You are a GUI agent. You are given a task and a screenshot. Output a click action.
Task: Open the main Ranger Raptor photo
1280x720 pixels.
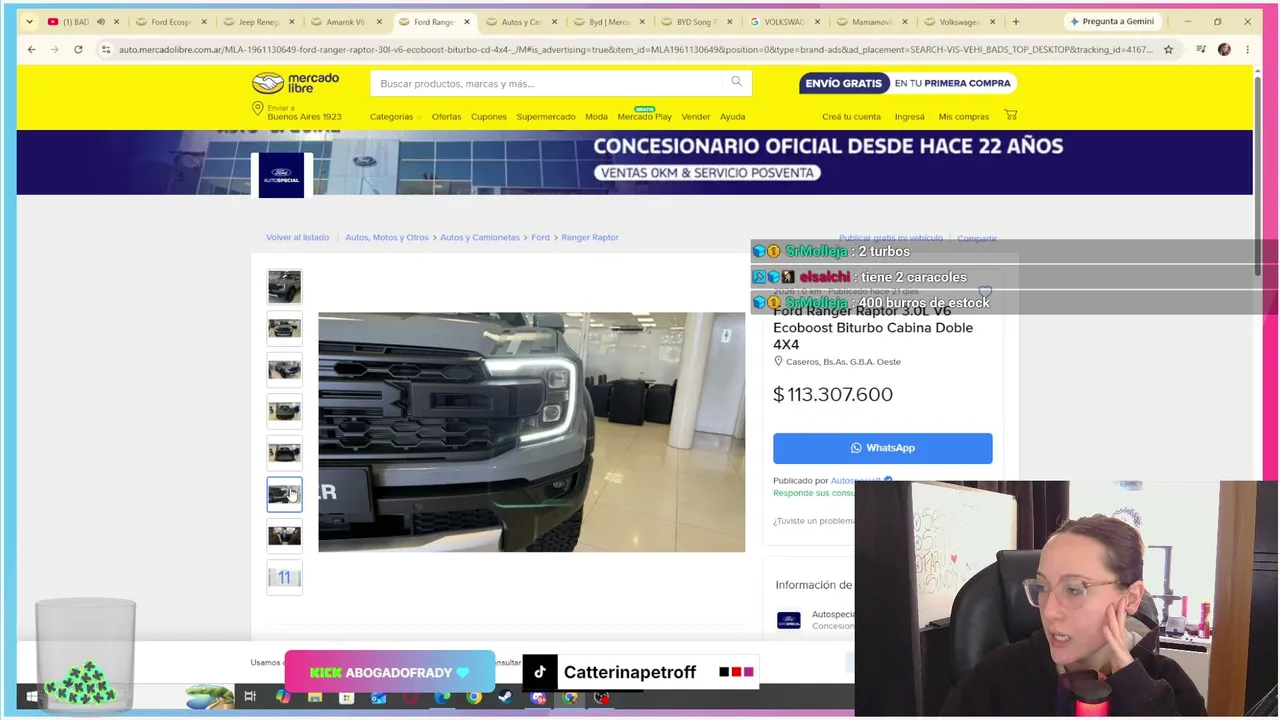(x=531, y=432)
